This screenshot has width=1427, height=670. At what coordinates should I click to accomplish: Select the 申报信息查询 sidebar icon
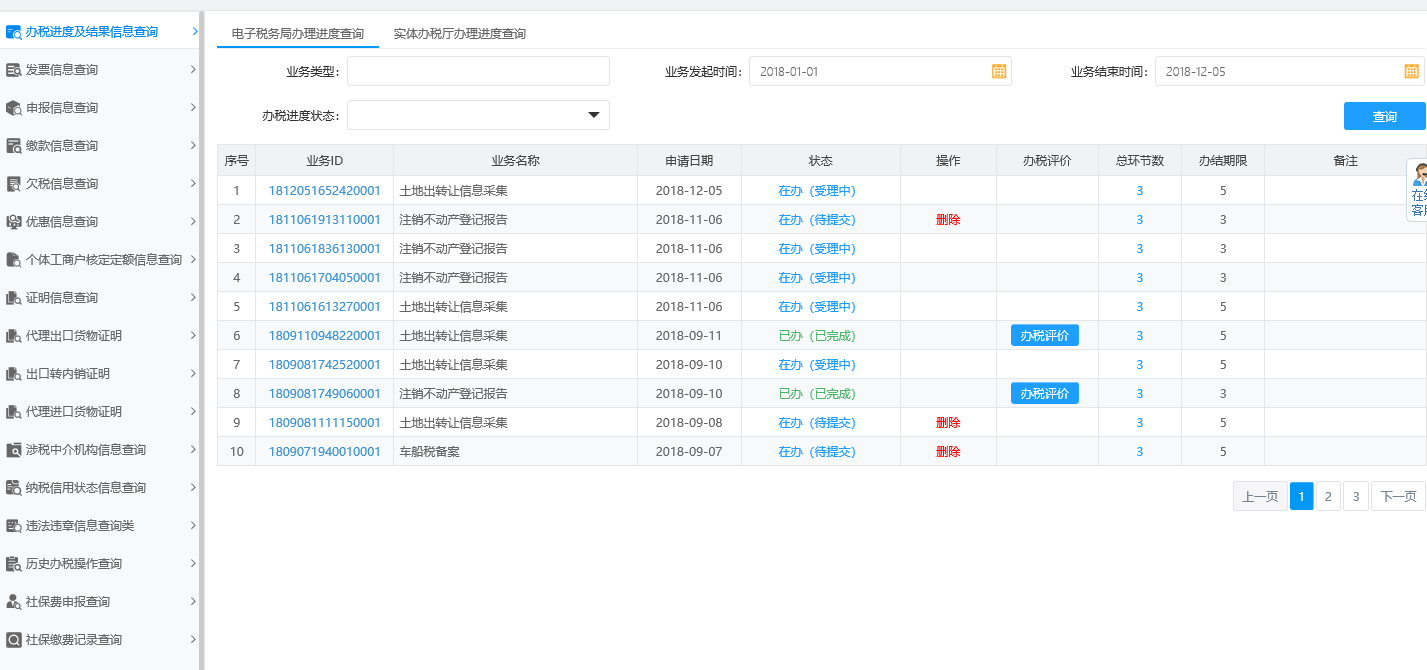pyautogui.click(x=14, y=107)
